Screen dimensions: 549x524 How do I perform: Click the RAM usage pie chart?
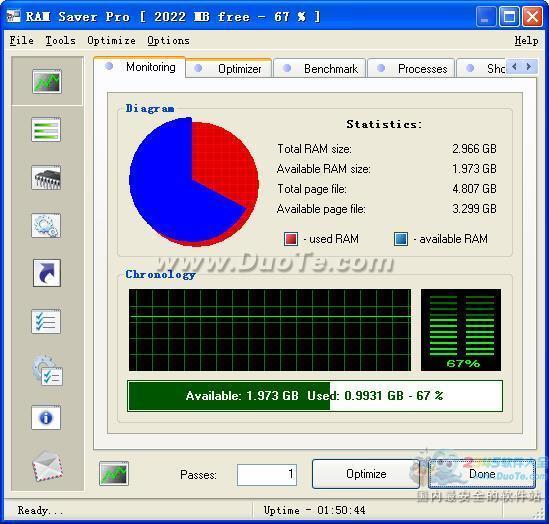(194, 182)
